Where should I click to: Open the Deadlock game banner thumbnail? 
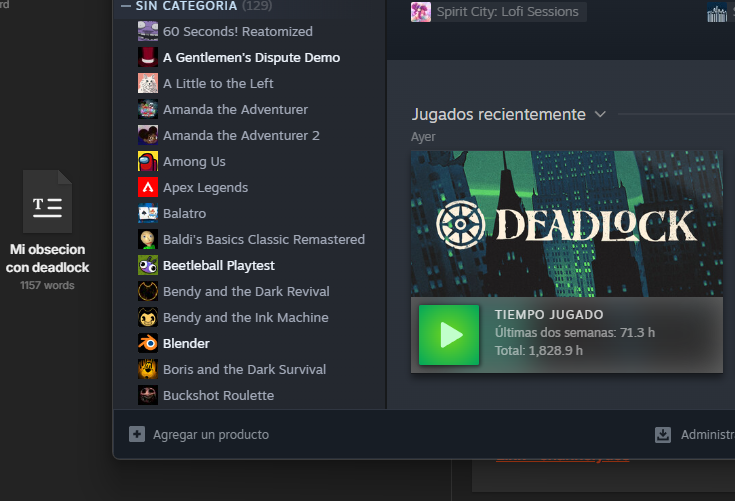pos(567,224)
